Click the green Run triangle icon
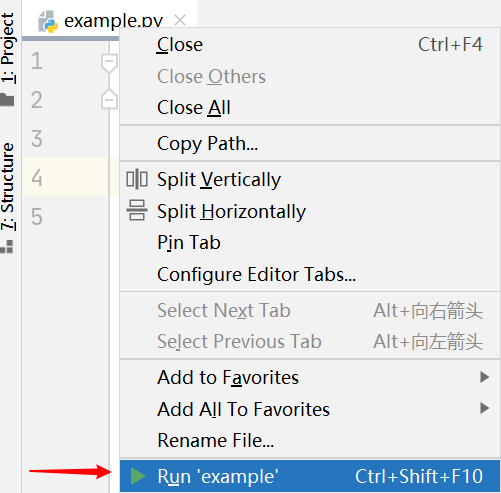The width and height of the screenshot is (501, 493). click(138, 476)
